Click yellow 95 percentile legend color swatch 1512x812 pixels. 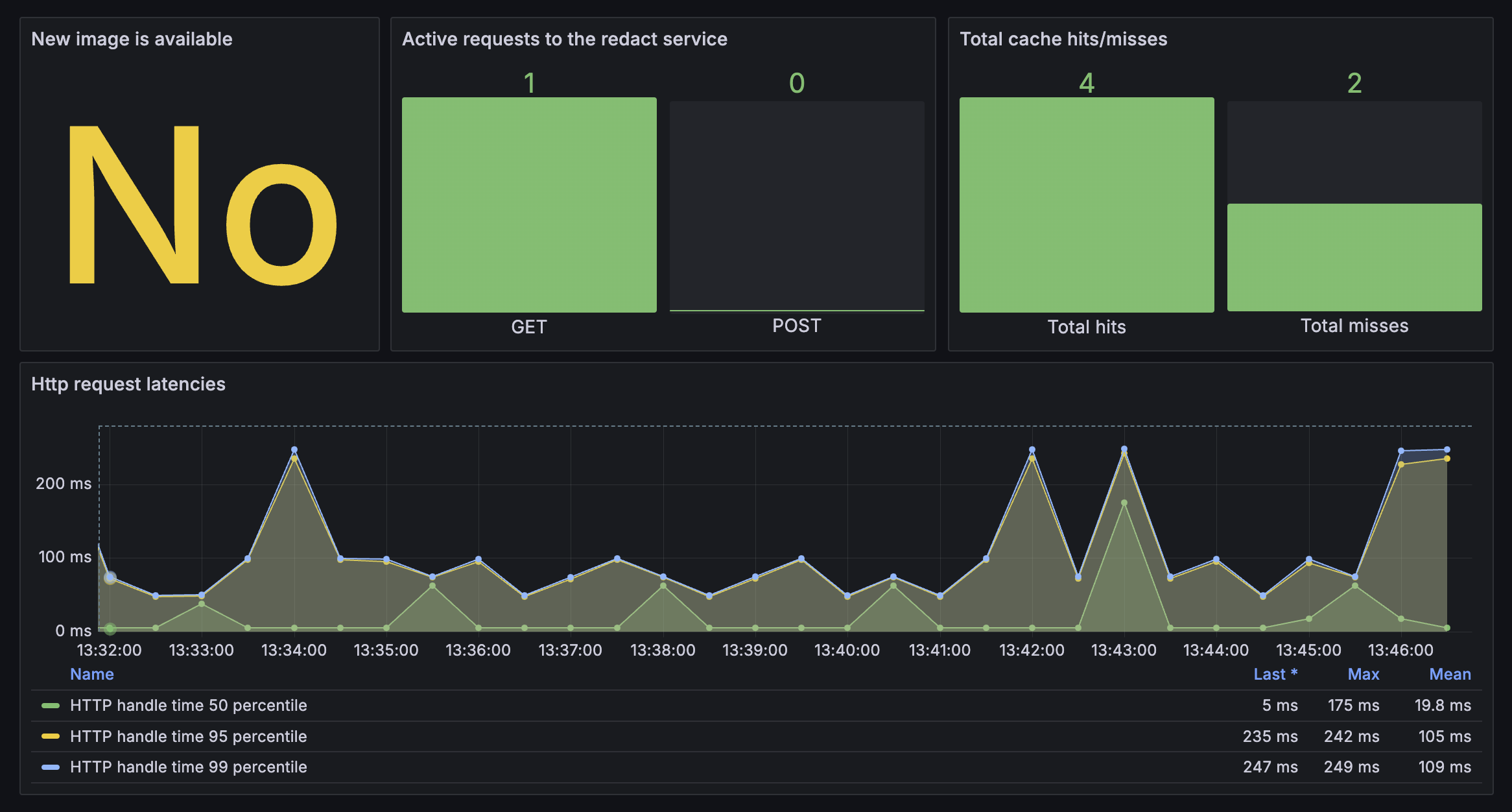click(51, 736)
